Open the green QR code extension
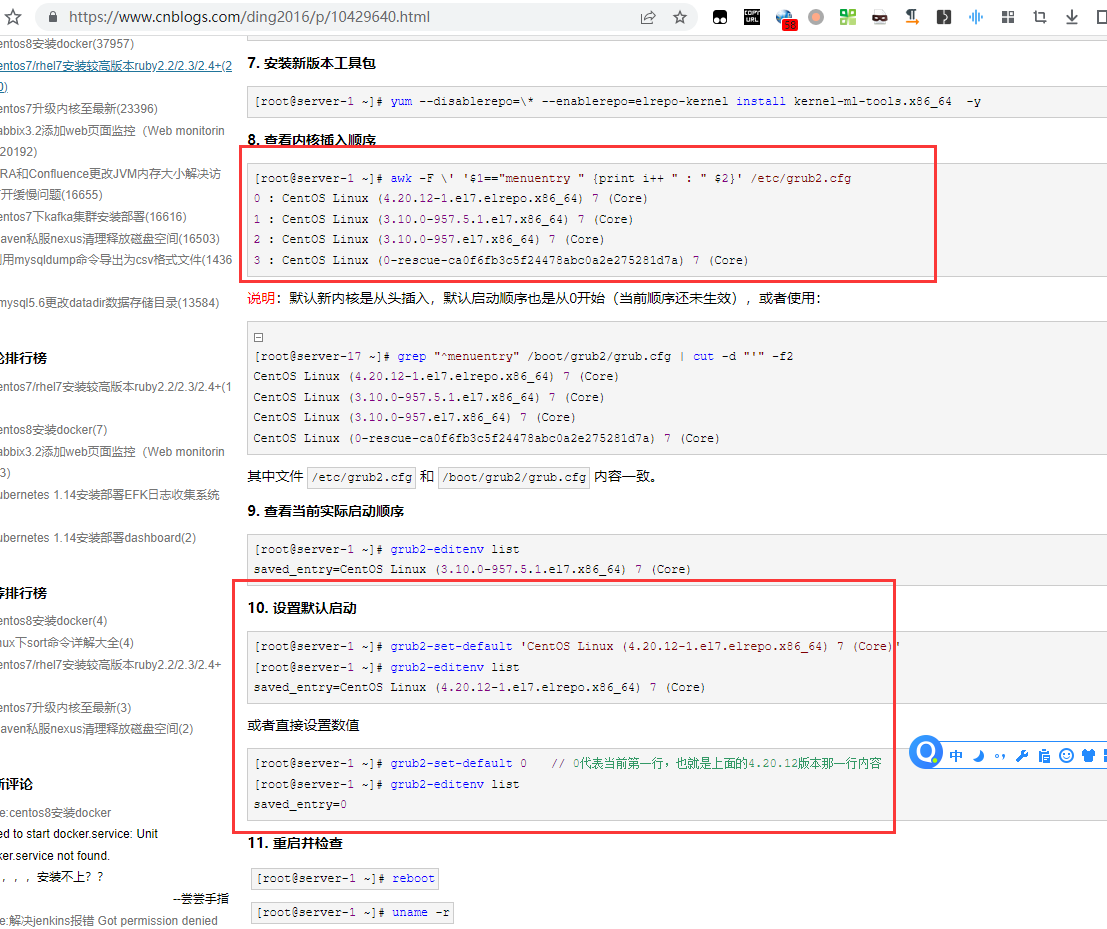 848,17
